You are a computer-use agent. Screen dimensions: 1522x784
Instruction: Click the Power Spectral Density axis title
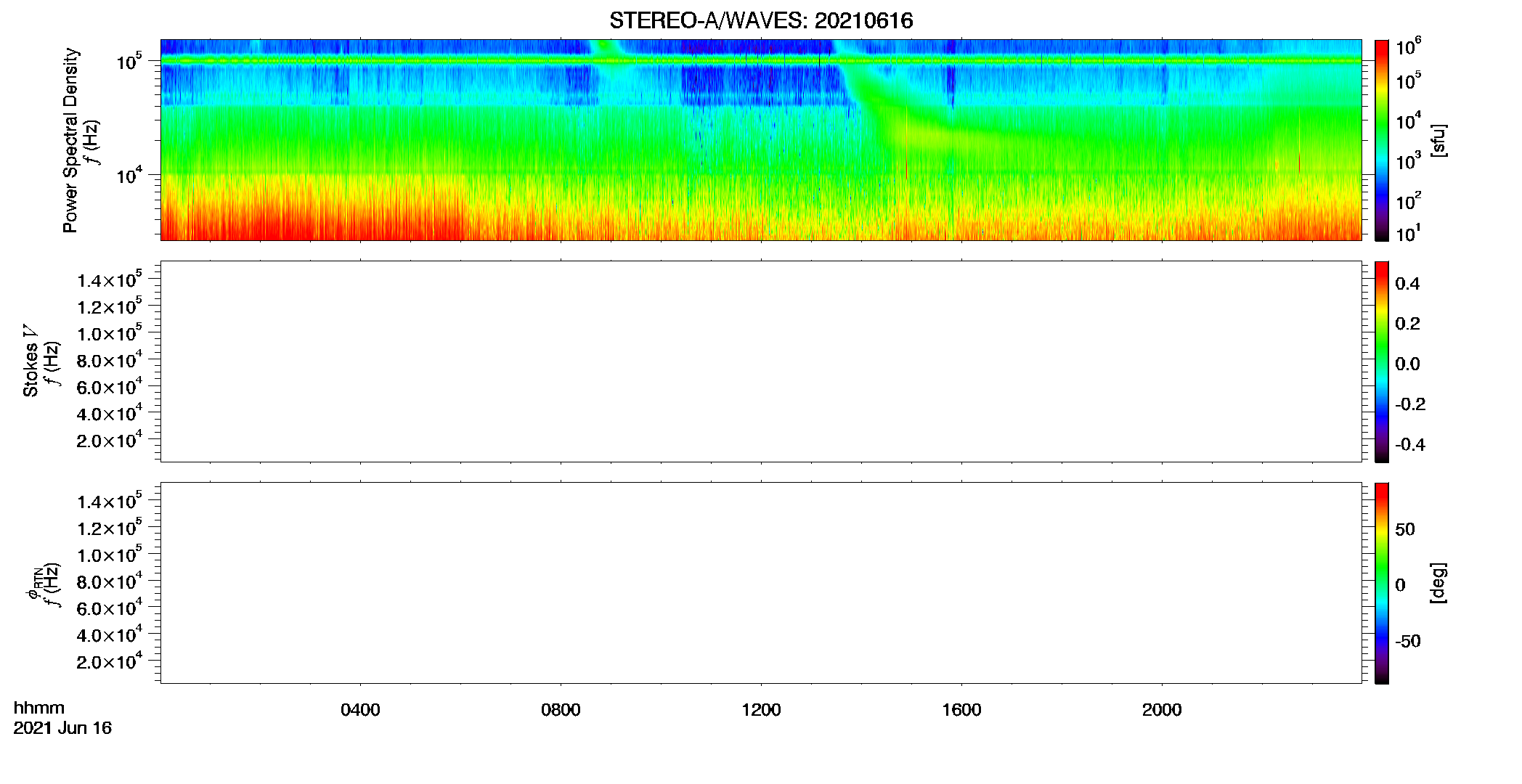point(70,140)
